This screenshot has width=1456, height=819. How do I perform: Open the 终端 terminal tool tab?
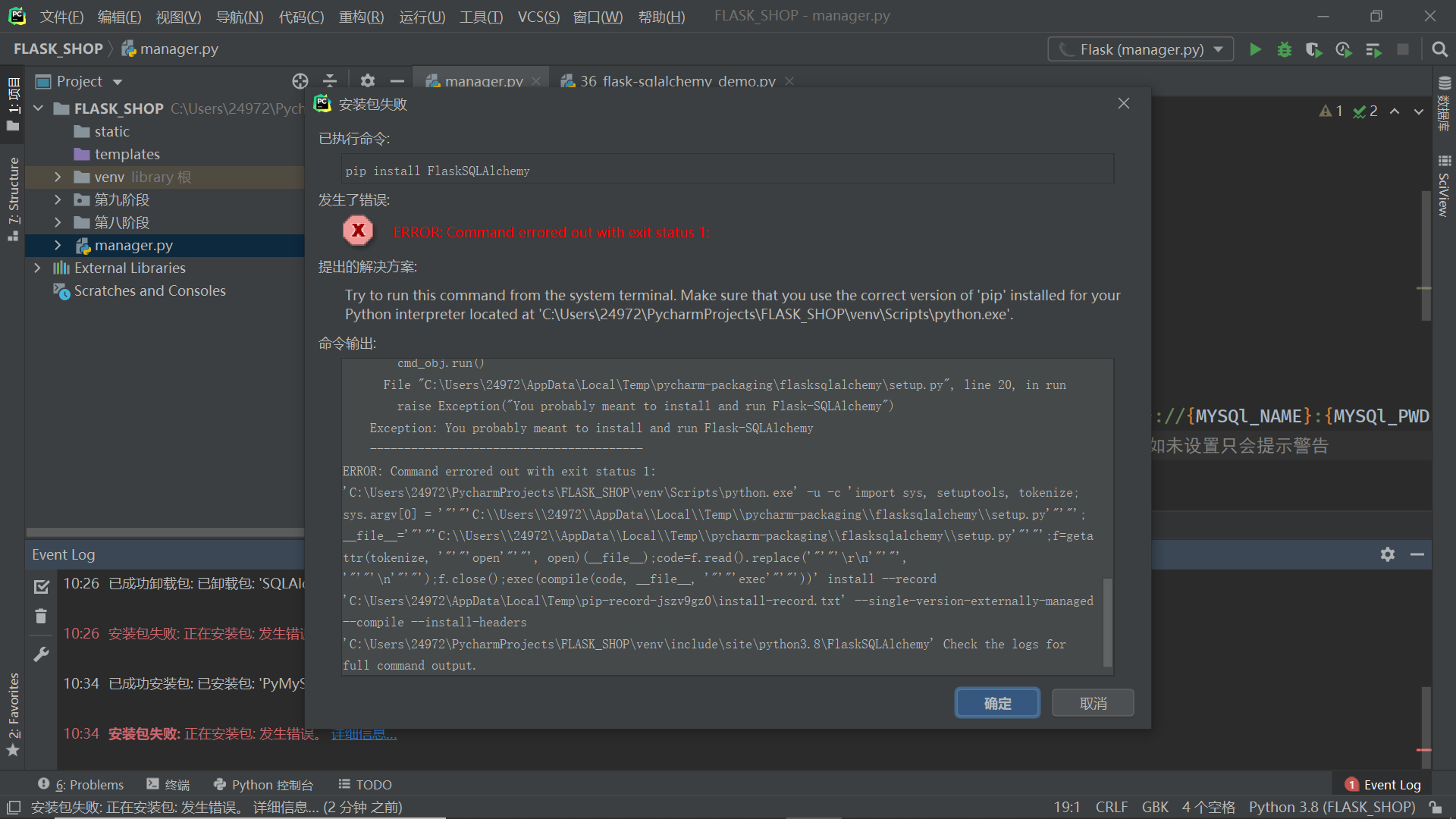point(168,784)
